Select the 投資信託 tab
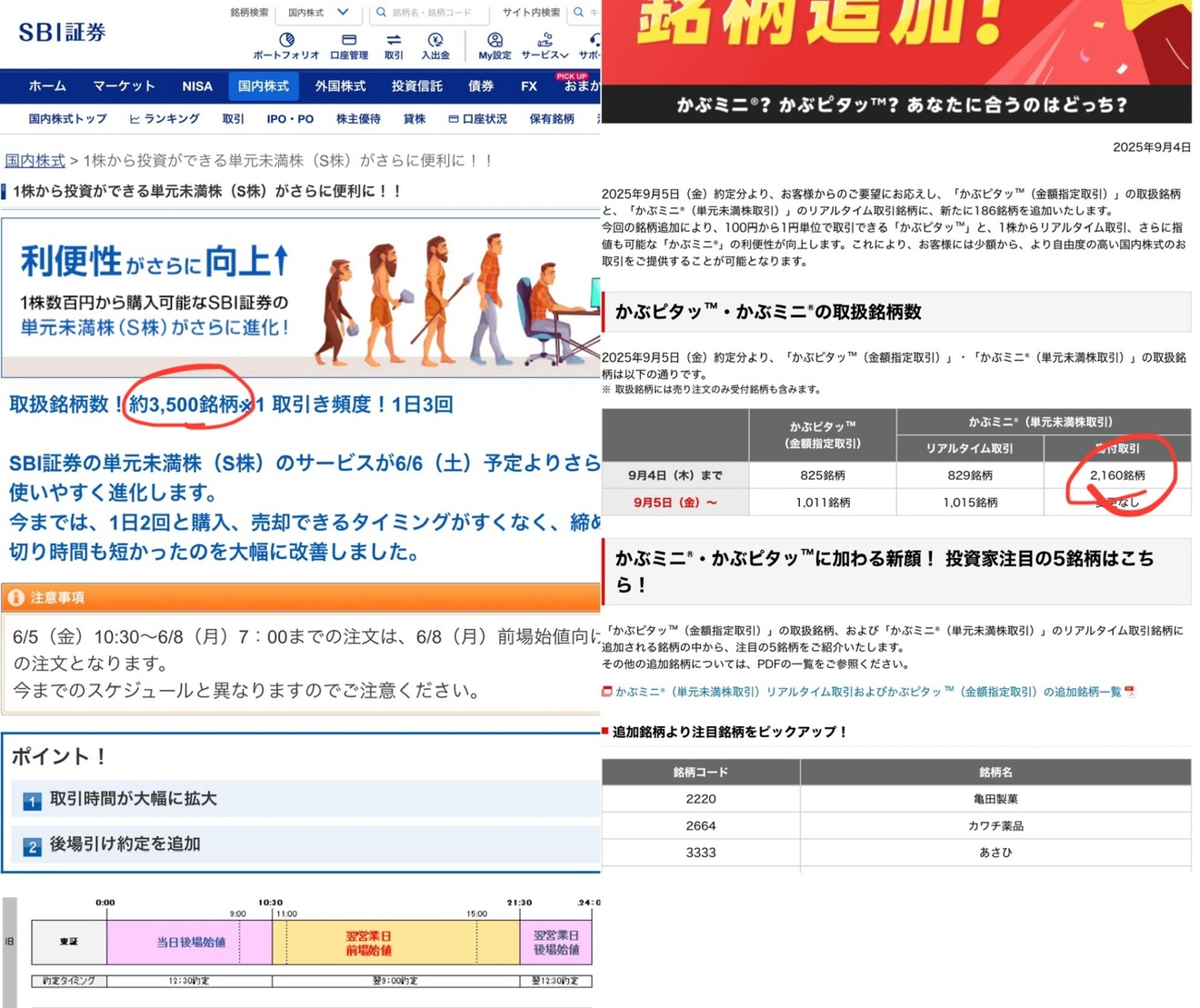The height and width of the screenshot is (1008, 1200). click(x=416, y=86)
